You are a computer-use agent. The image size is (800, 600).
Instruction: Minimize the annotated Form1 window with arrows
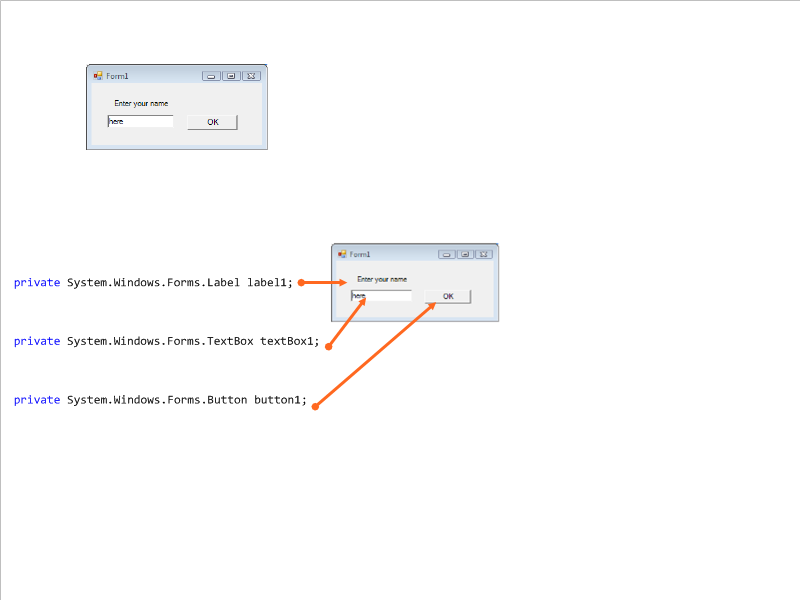pos(447,254)
